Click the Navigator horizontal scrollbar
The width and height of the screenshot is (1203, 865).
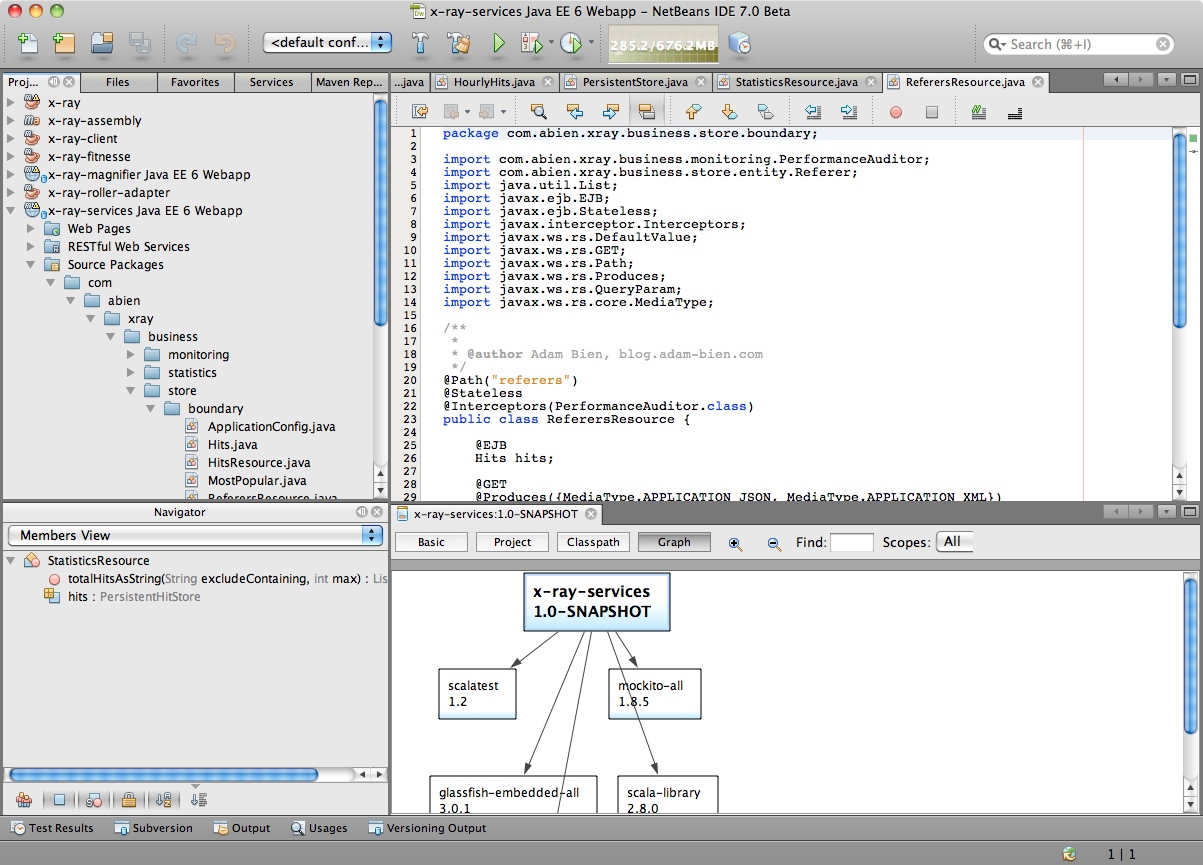coord(163,774)
